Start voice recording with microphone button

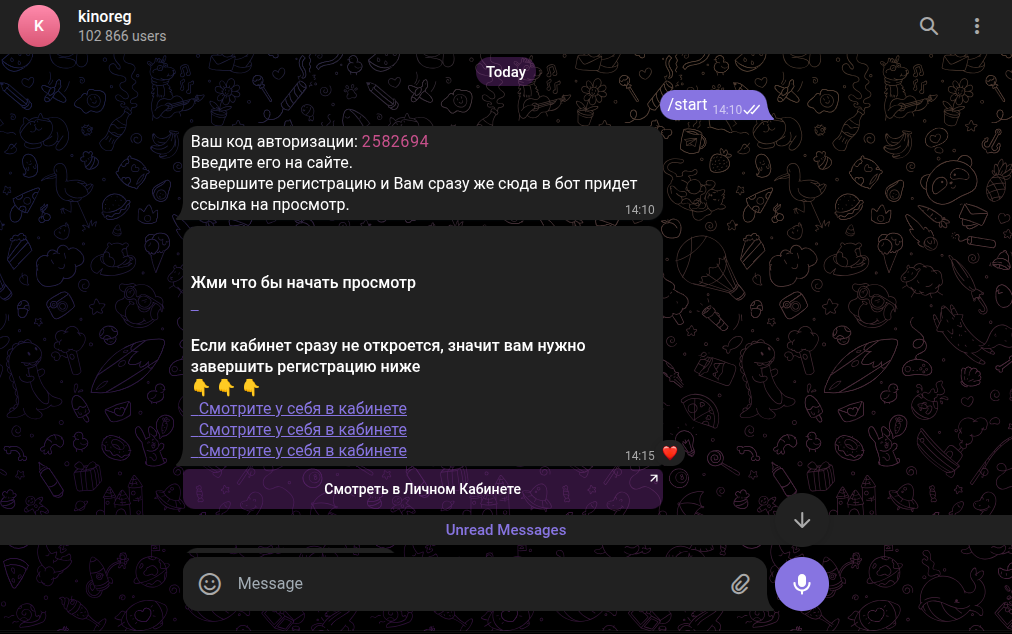[x=802, y=584]
